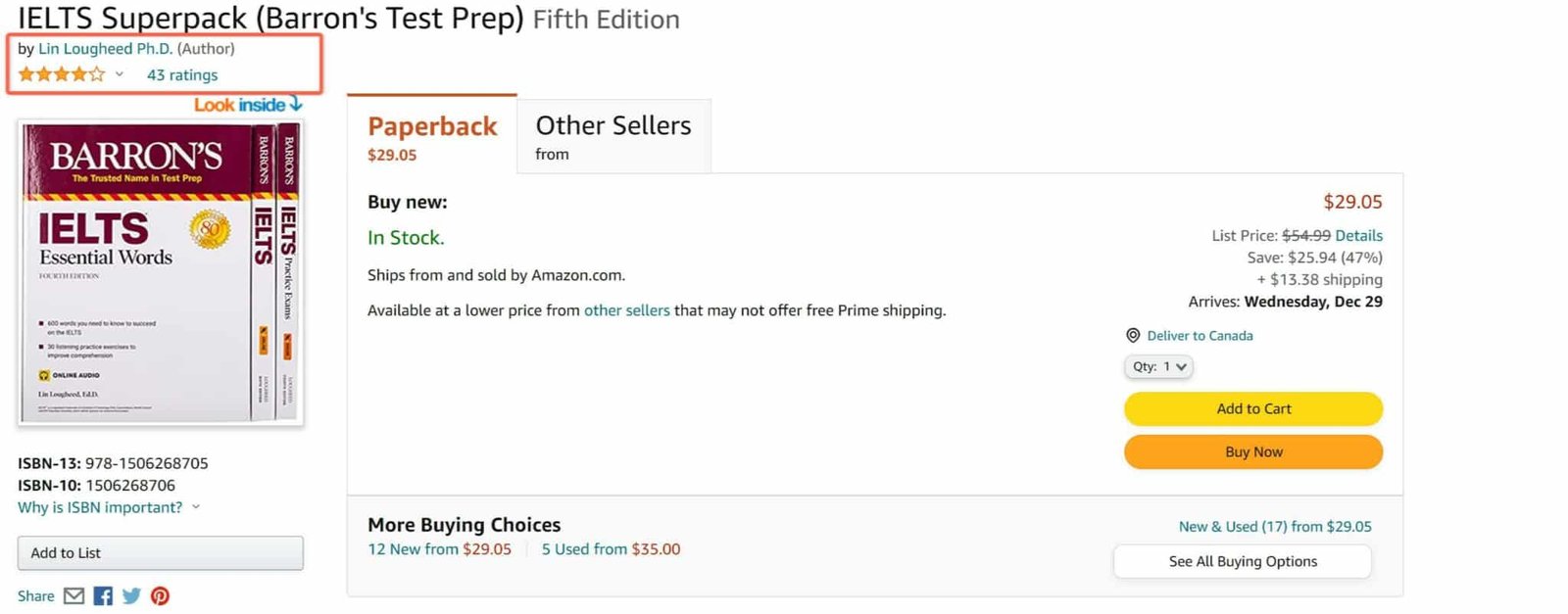
Task: Share via email envelope icon
Action: tap(73, 595)
